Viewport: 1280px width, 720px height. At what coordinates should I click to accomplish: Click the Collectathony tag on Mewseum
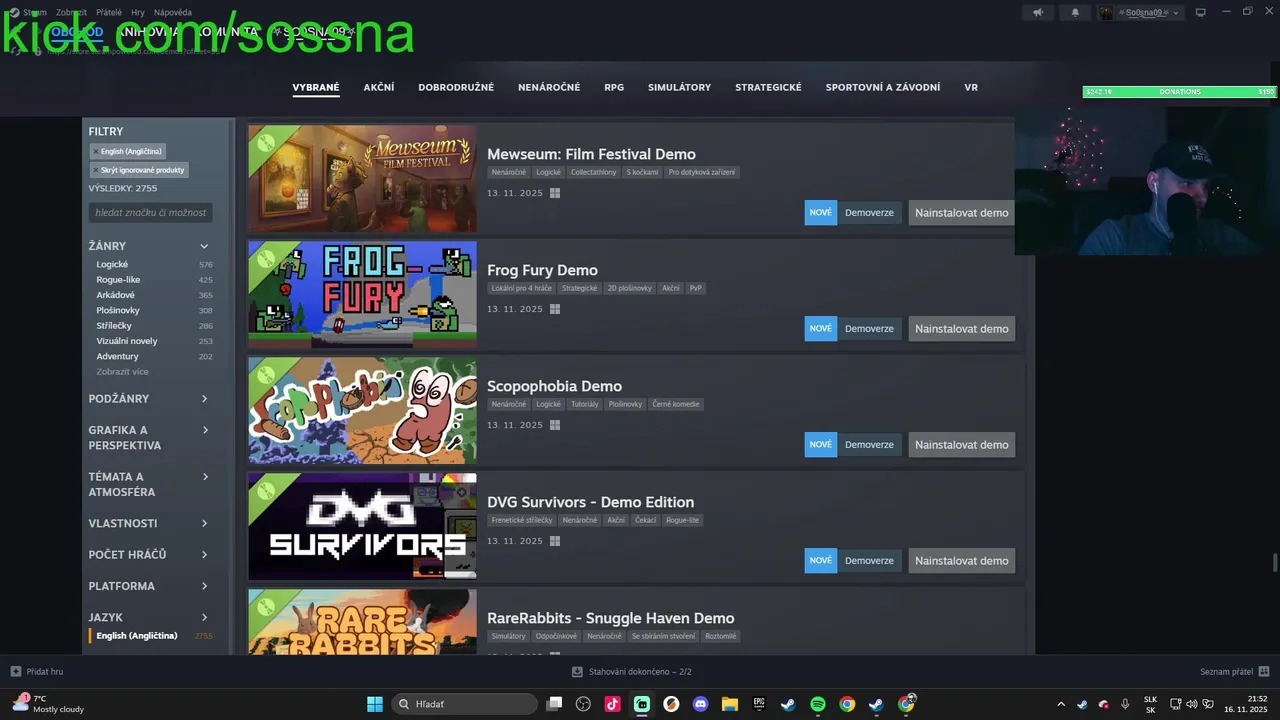[594, 172]
